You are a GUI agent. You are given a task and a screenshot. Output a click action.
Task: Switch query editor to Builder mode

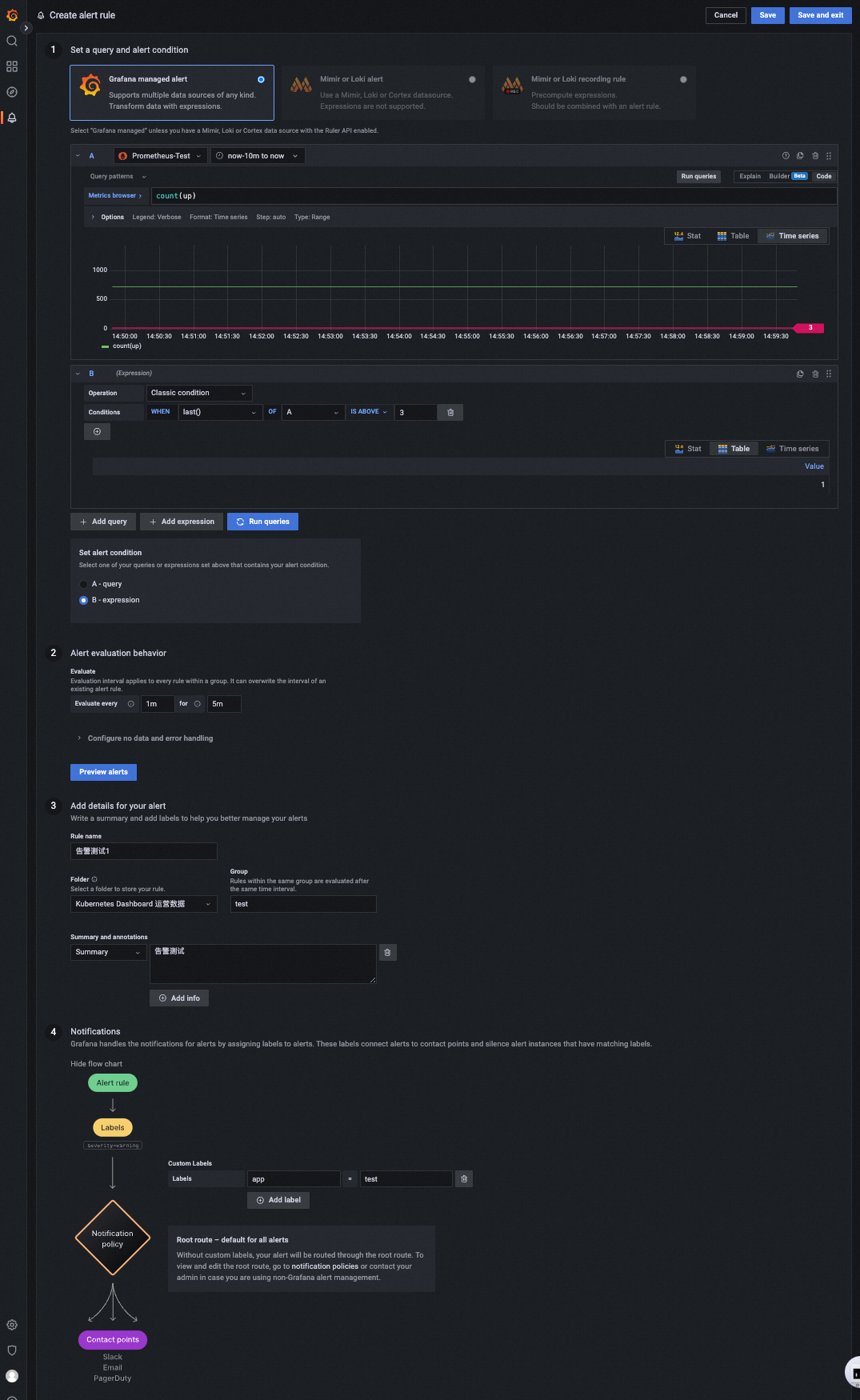tap(788, 177)
